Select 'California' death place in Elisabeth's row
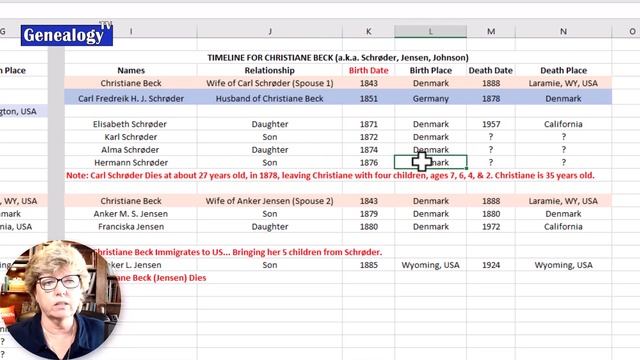The height and width of the screenshot is (360, 640). coord(563,124)
